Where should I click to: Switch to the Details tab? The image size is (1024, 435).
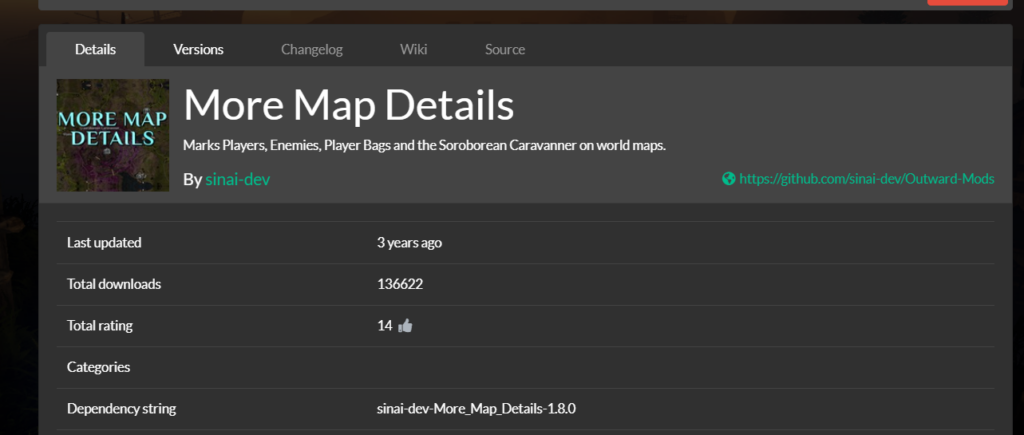[95, 50]
